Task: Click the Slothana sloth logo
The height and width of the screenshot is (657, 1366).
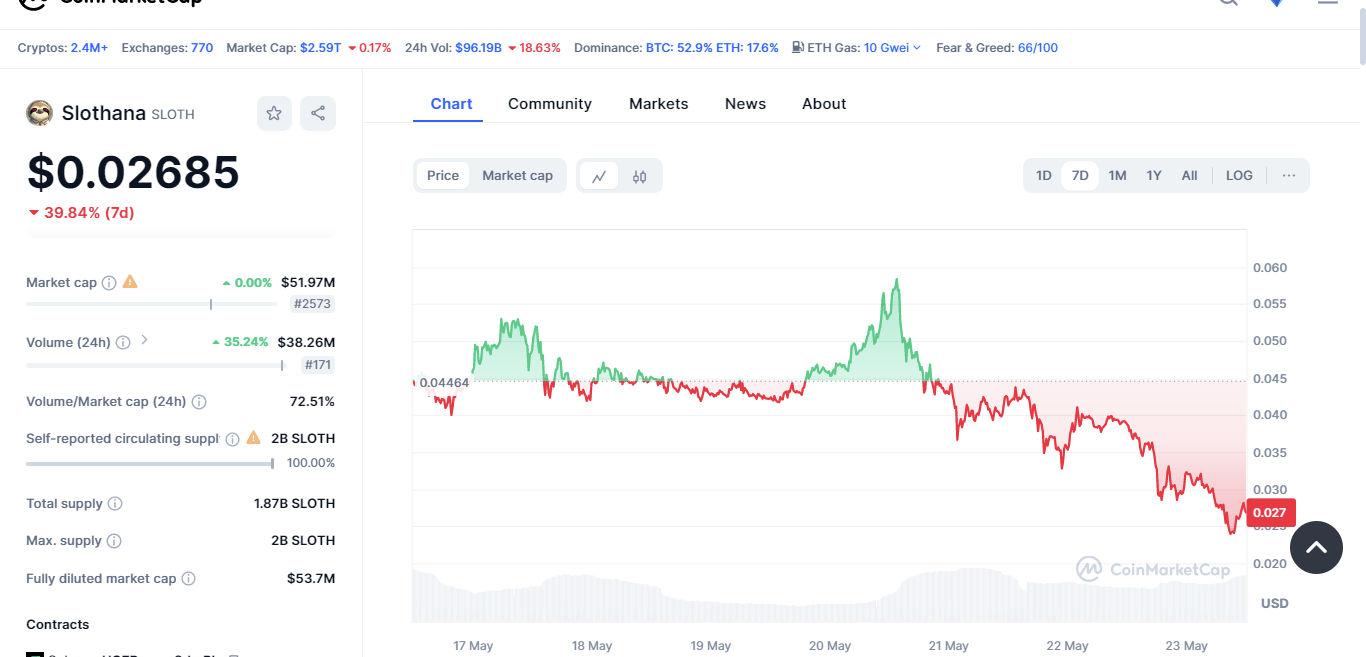Action: click(x=39, y=113)
